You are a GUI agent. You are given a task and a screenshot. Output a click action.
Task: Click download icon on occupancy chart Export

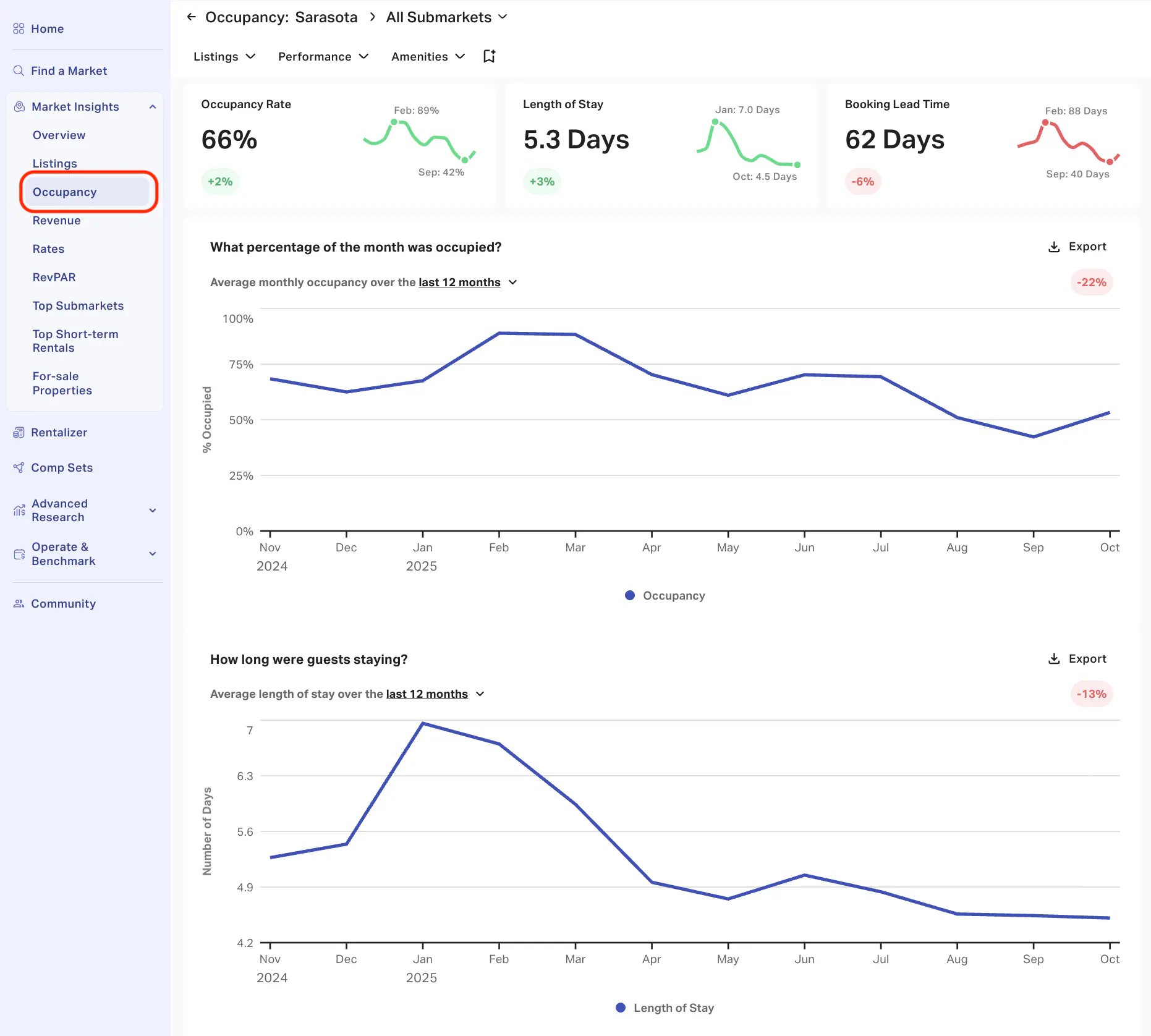click(1054, 247)
